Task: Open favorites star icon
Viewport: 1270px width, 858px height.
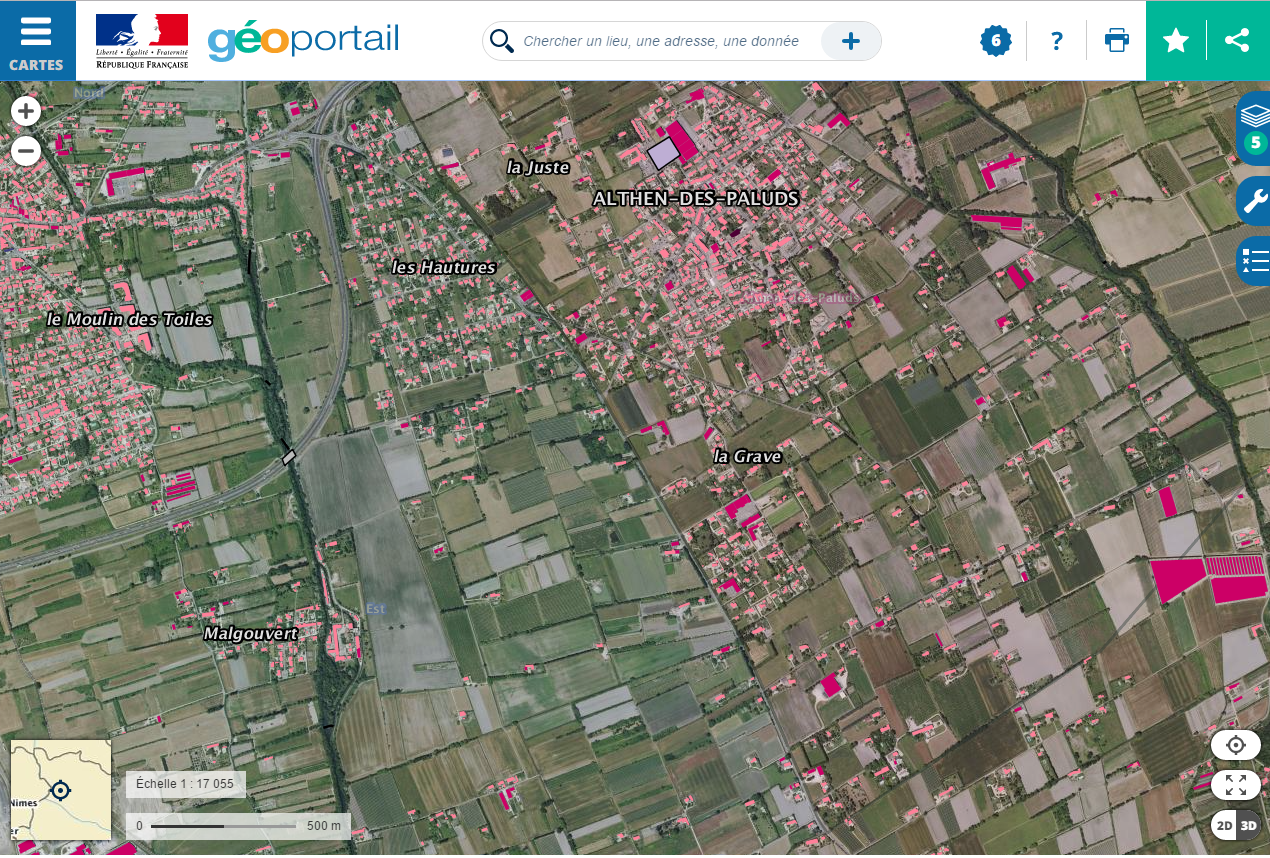Action: point(1176,41)
